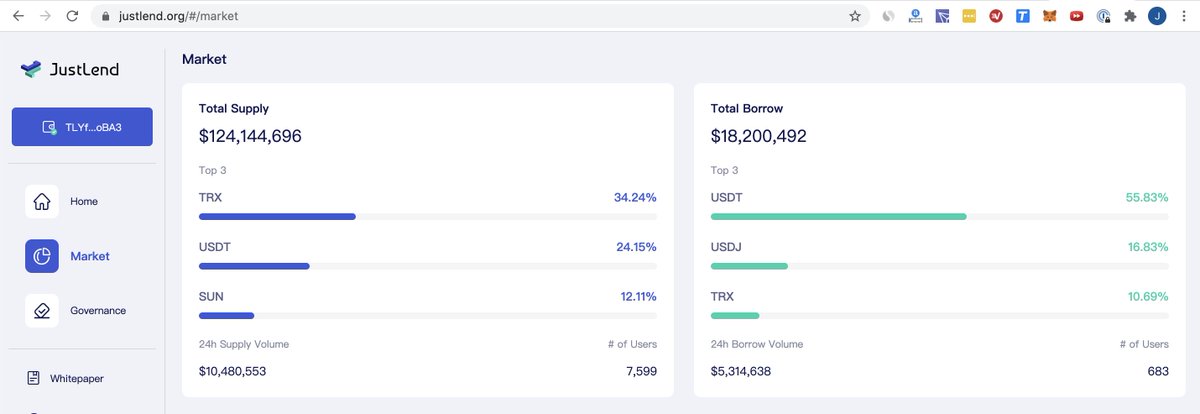Viewport: 1200px width, 414px height.
Task: Click the 24h Borrow Volume $5,314,638
Action: (741, 371)
